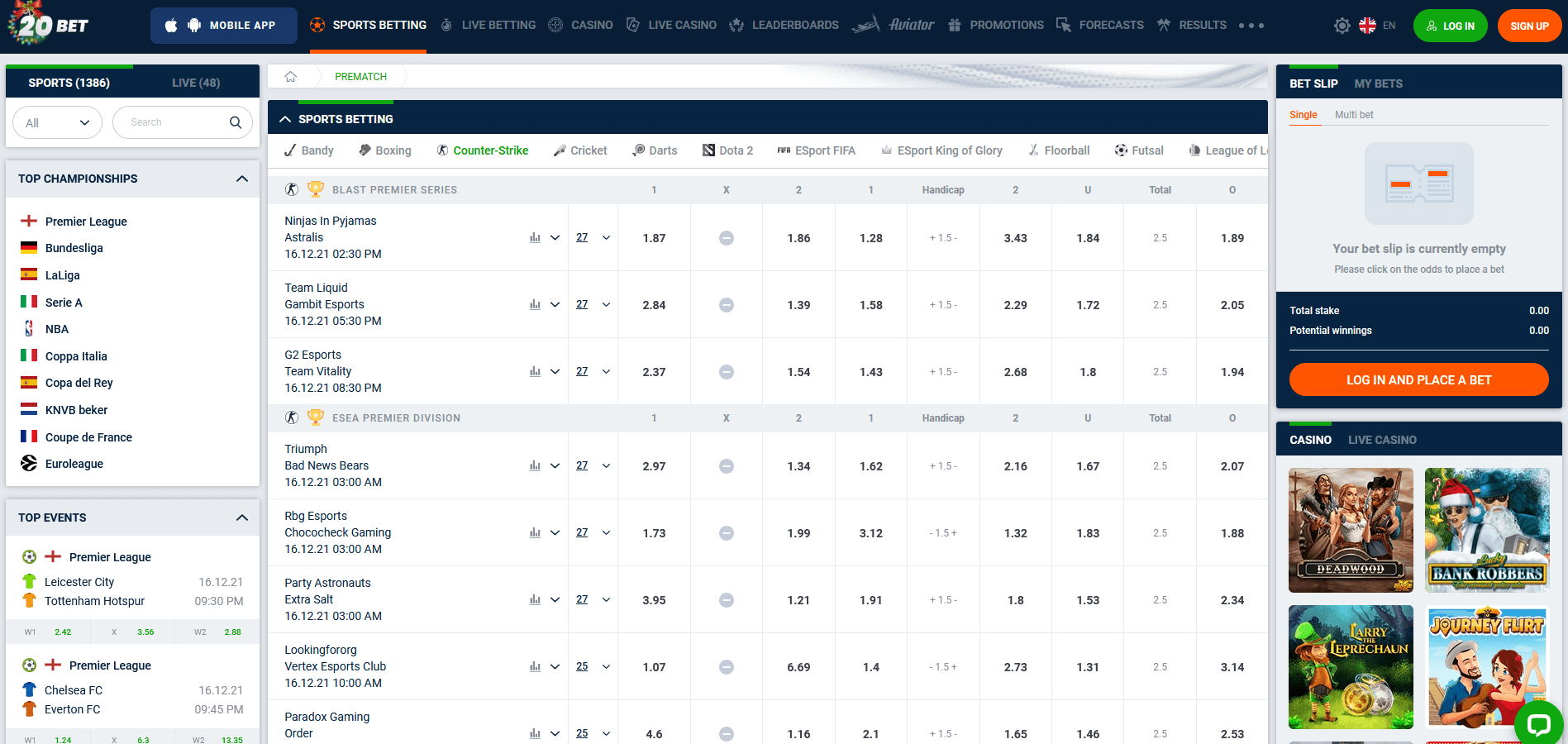This screenshot has height=744, width=1568.
Task: Switch to Multi bet tab
Action: pyautogui.click(x=1354, y=115)
